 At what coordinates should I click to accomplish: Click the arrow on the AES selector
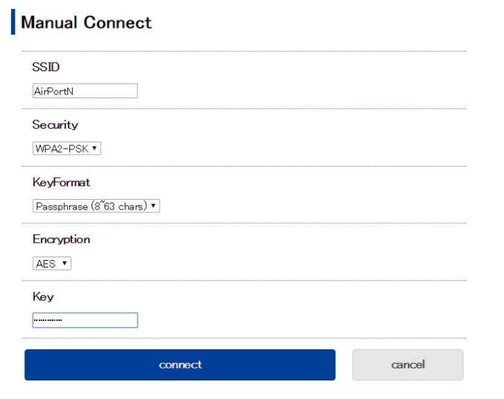click(x=64, y=263)
